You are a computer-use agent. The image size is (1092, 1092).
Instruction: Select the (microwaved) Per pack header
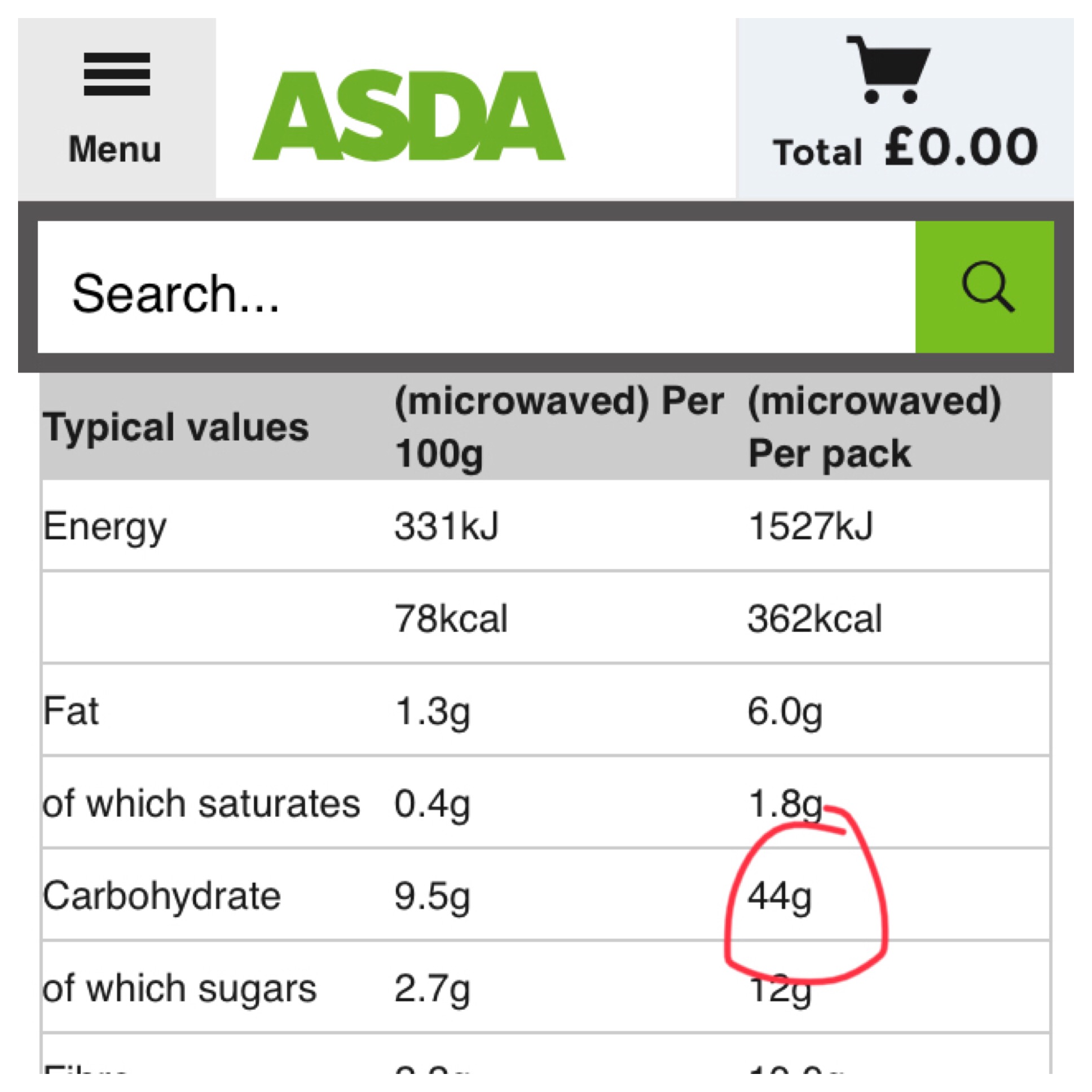(874, 428)
